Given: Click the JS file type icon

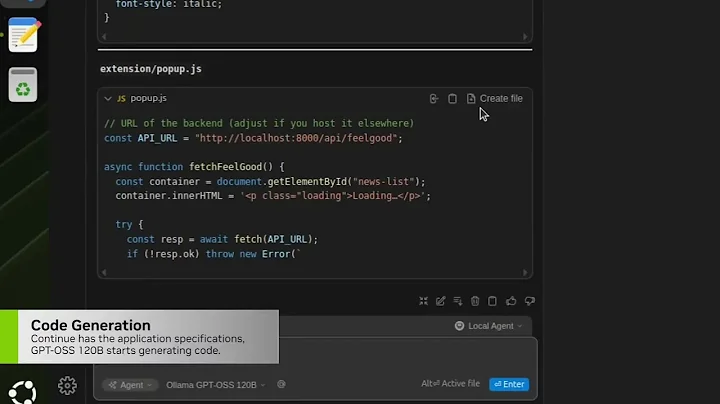Looking at the screenshot, I should (x=121, y=98).
